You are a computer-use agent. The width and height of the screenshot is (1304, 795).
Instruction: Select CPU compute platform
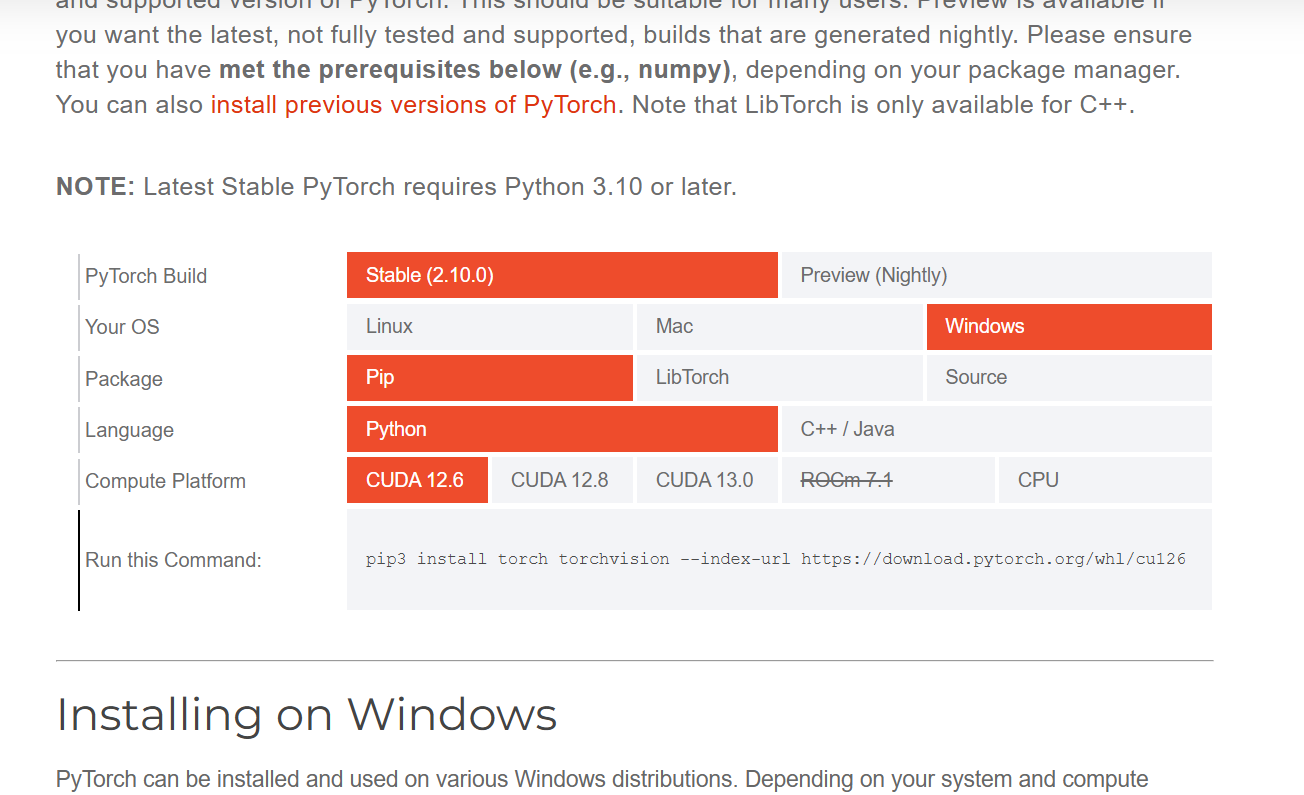(x=1105, y=480)
